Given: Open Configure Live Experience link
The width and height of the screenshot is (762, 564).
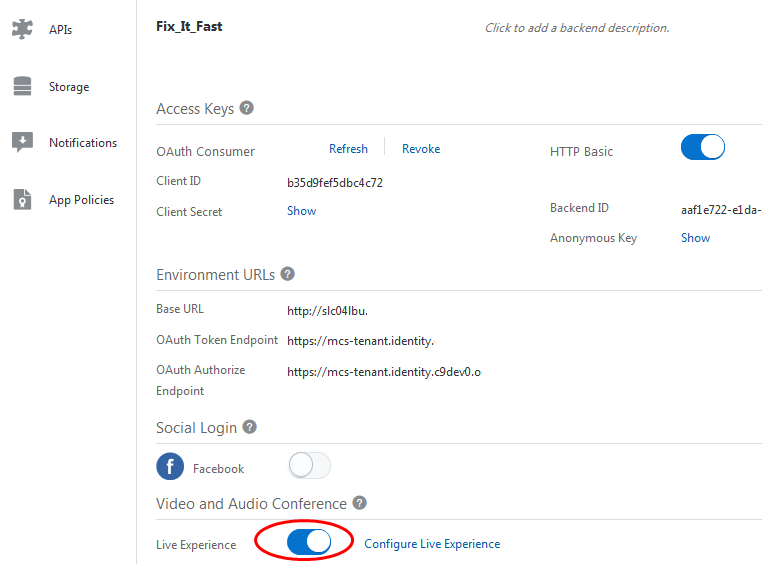Looking at the screenshot, I should coord(432,544).
